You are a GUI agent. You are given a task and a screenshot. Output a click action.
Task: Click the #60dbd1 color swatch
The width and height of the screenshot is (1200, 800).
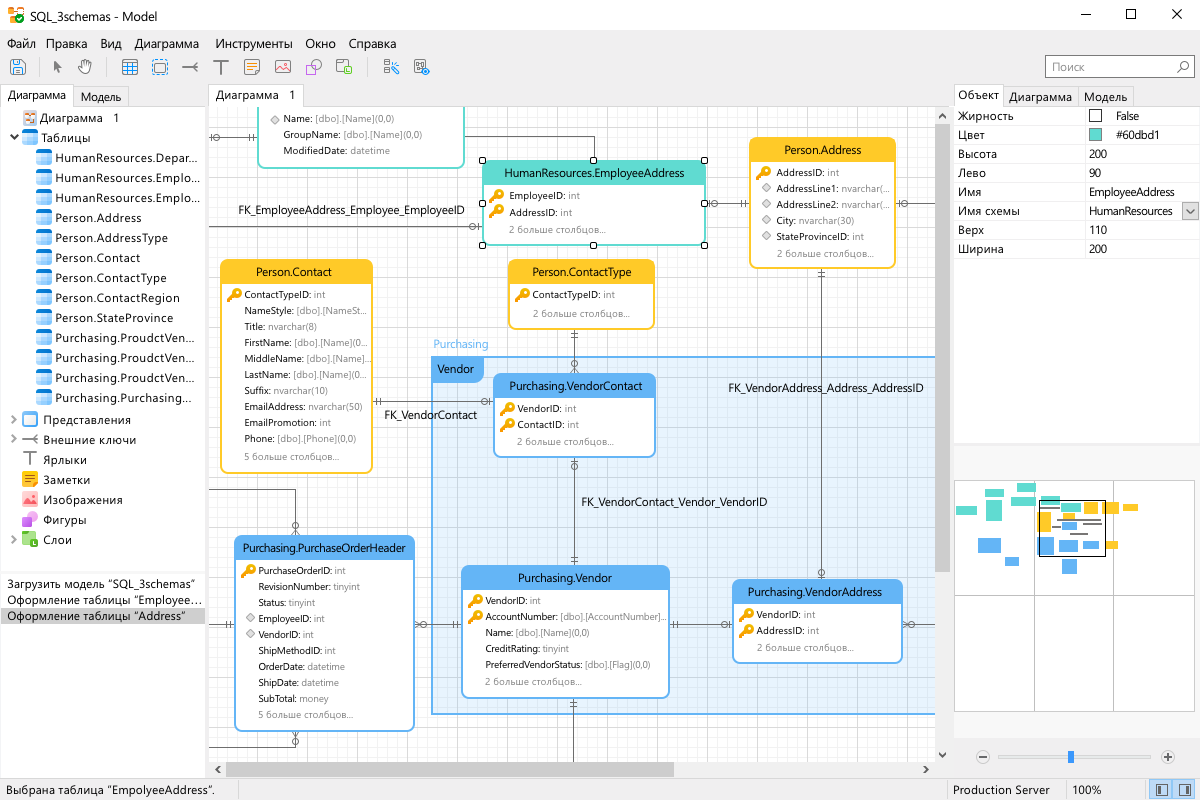[x=1095, y=135]
